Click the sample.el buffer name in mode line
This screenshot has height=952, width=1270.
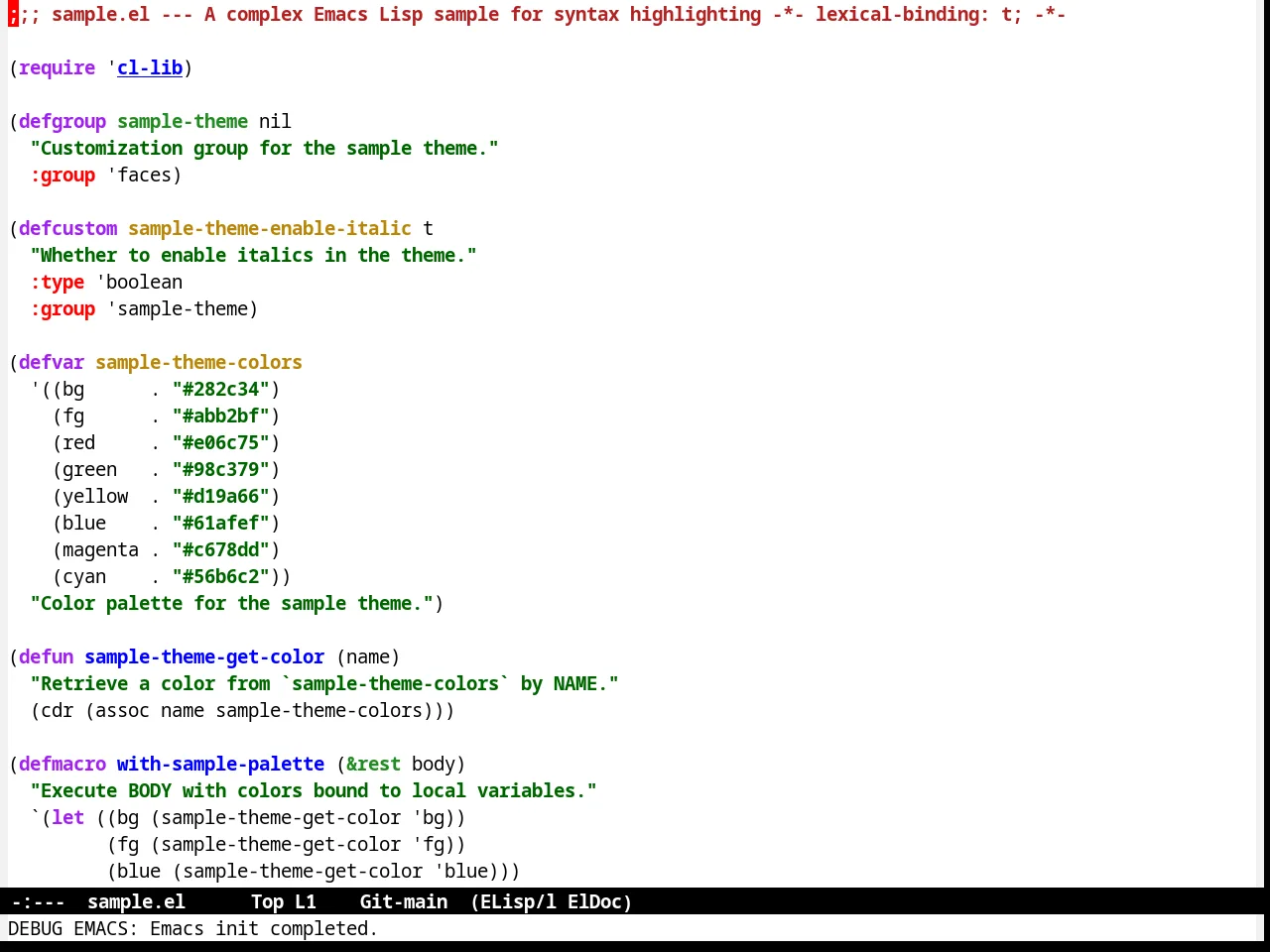[x=136, y=901]
